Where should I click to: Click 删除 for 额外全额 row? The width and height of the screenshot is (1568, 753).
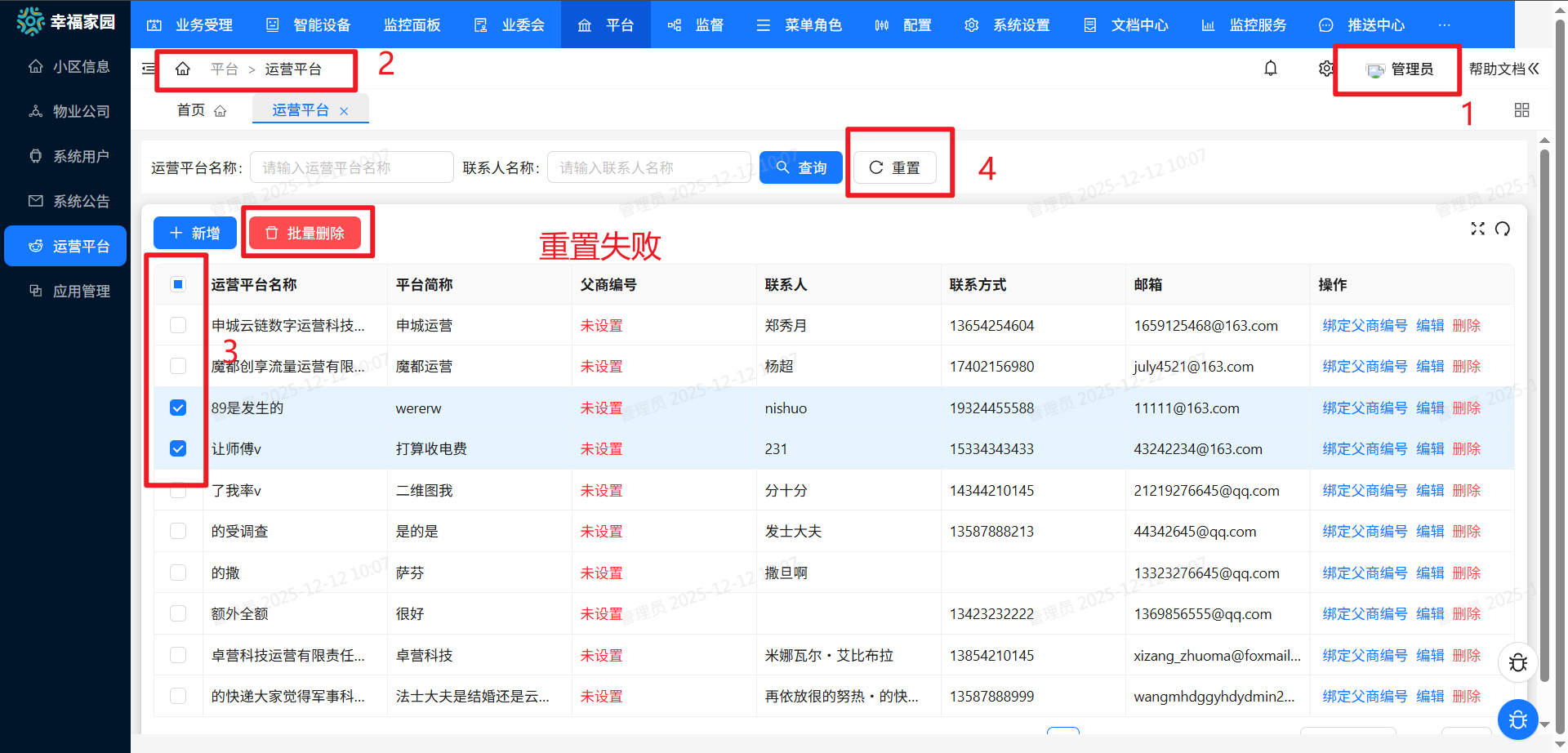pos(1467,613)
